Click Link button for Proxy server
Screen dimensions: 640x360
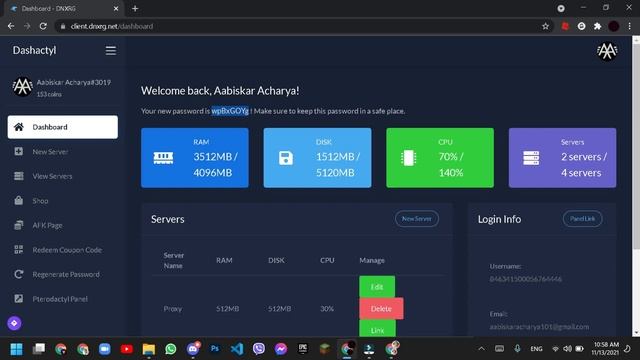[377, 329]
